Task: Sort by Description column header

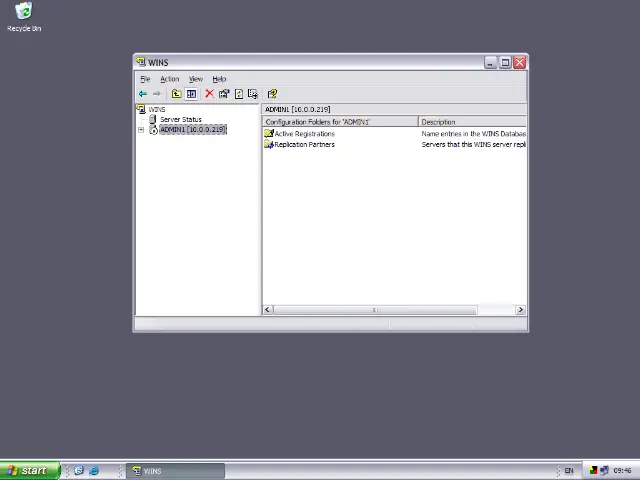Action: point(473,122)
